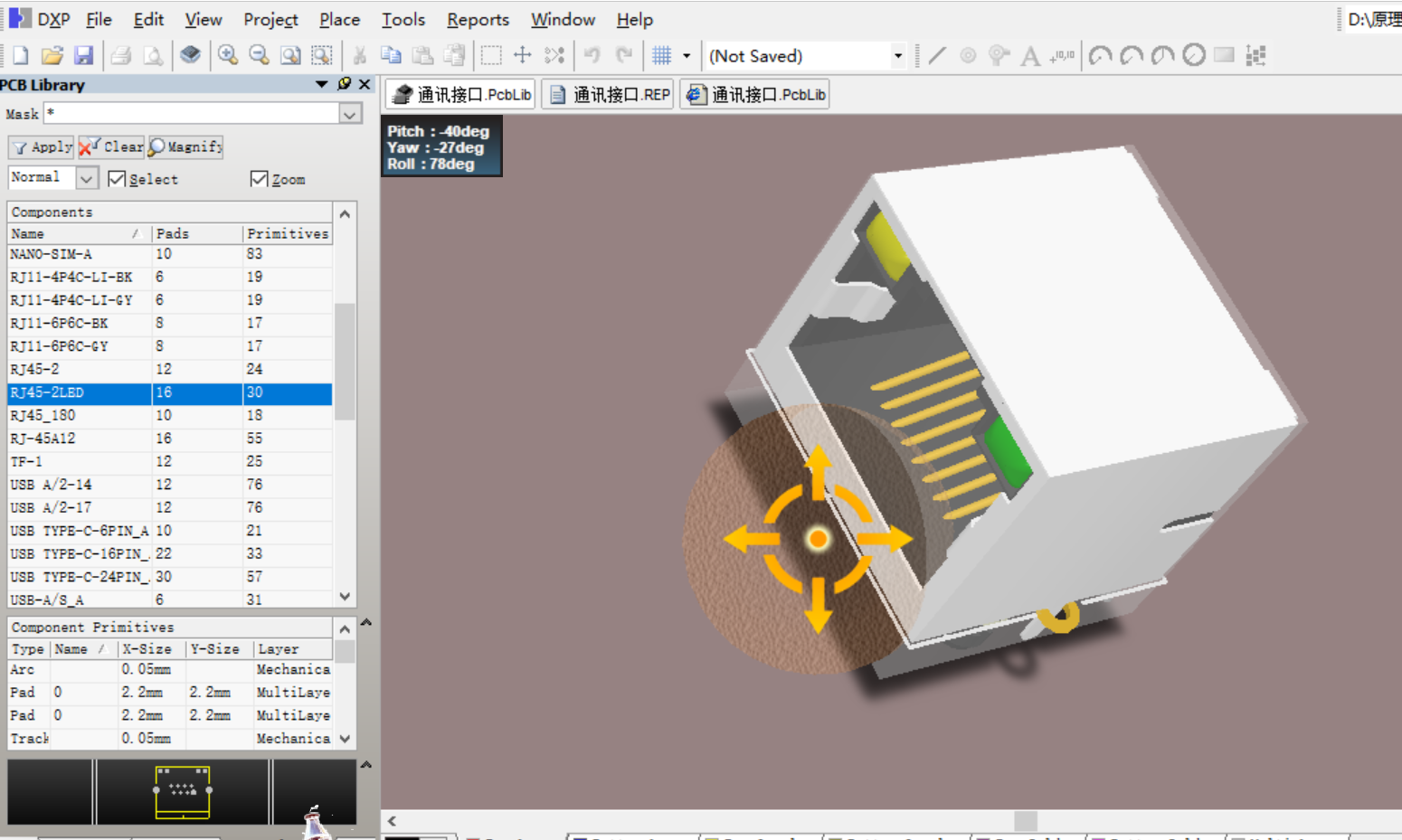The width and height of the screenshot is (1402, 840).
Task: Click the Copy icon
Action: tap(391, 55)
